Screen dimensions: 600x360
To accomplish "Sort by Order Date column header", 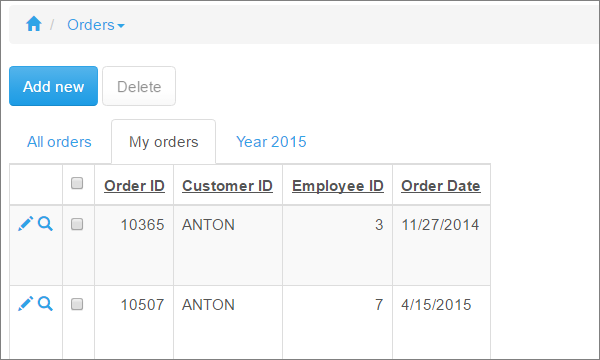I will point(441,186).
